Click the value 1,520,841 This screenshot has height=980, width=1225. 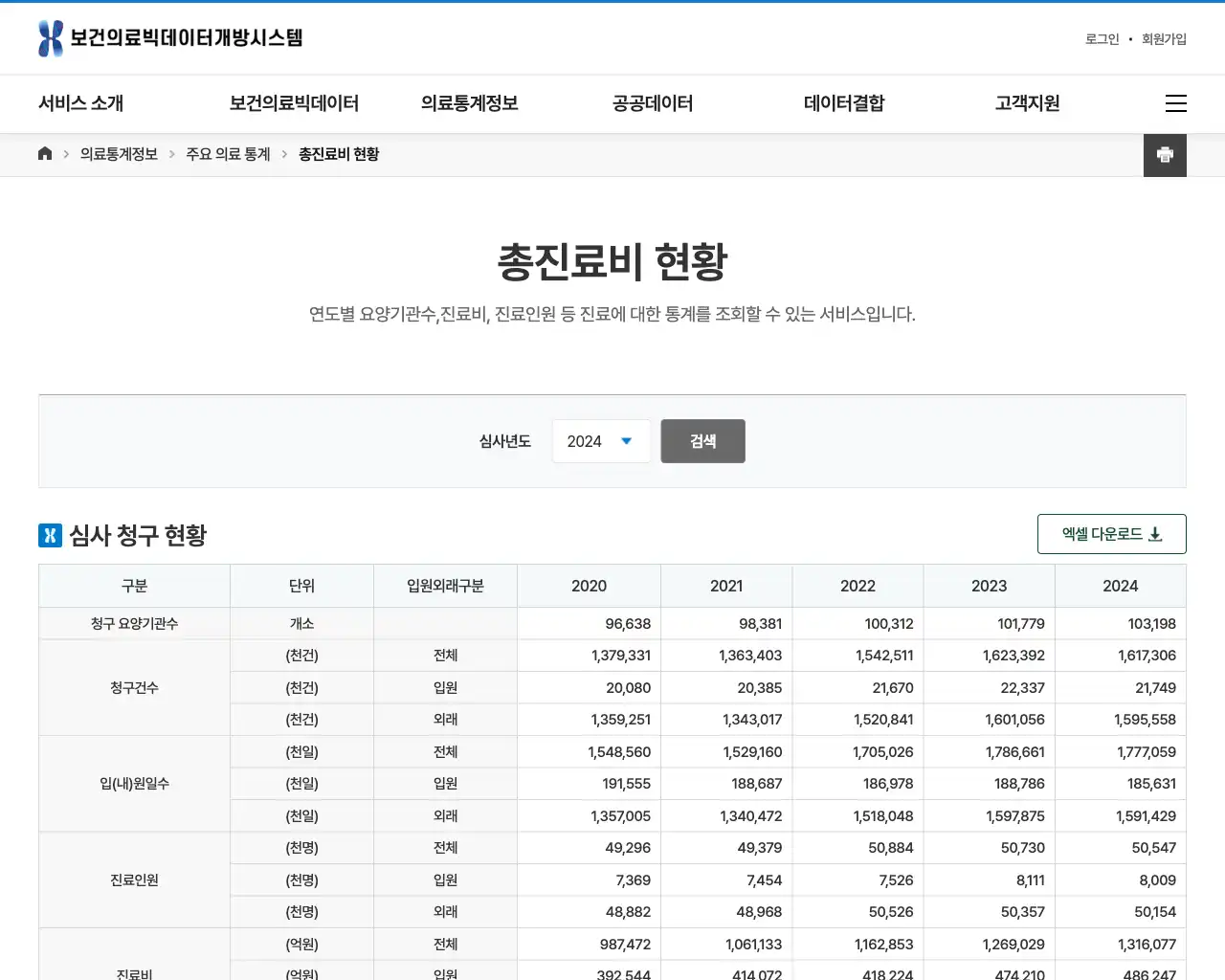(x=883, y=720)
